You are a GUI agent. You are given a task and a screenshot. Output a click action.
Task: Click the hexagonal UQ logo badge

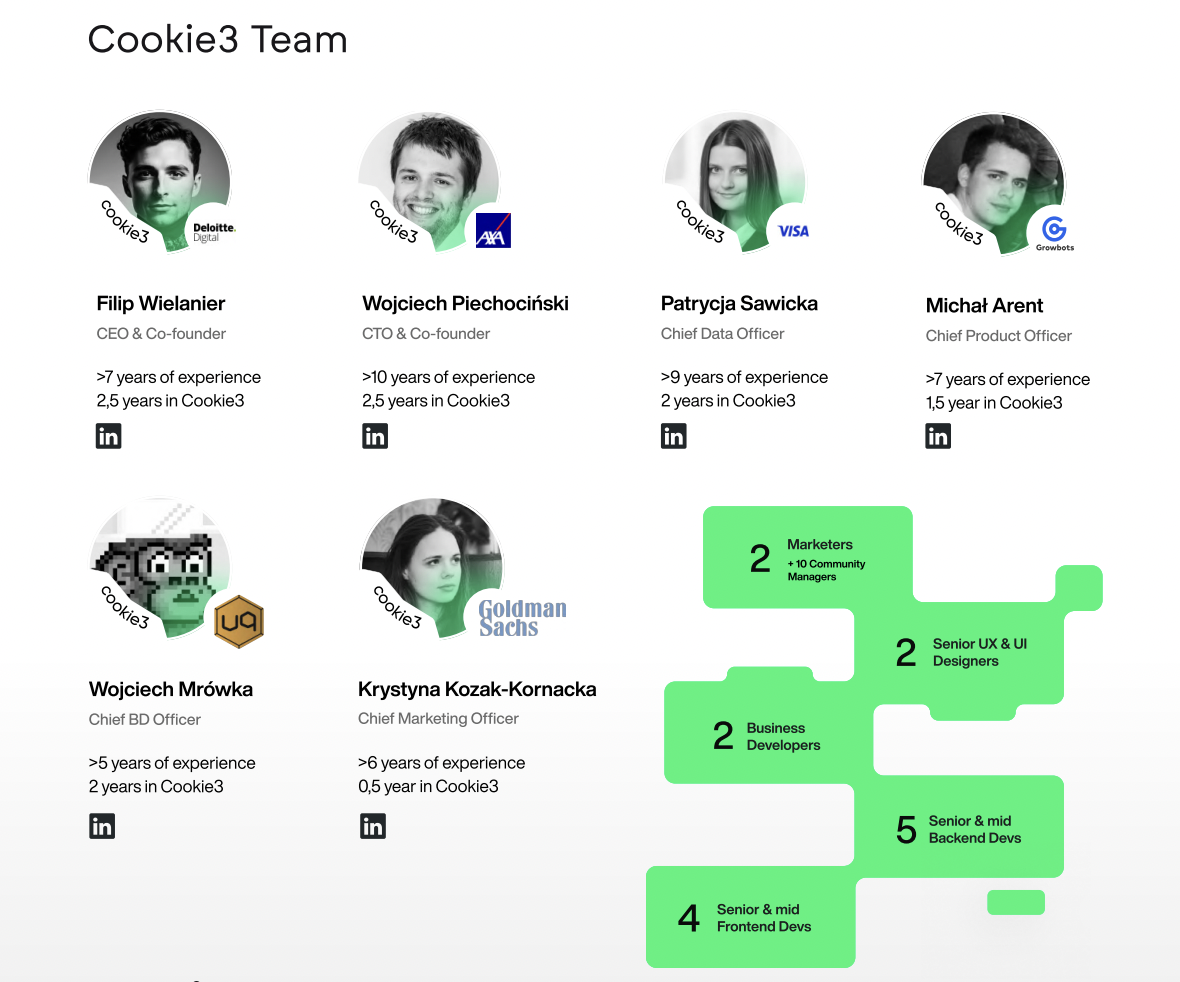(x=239, y=622)
